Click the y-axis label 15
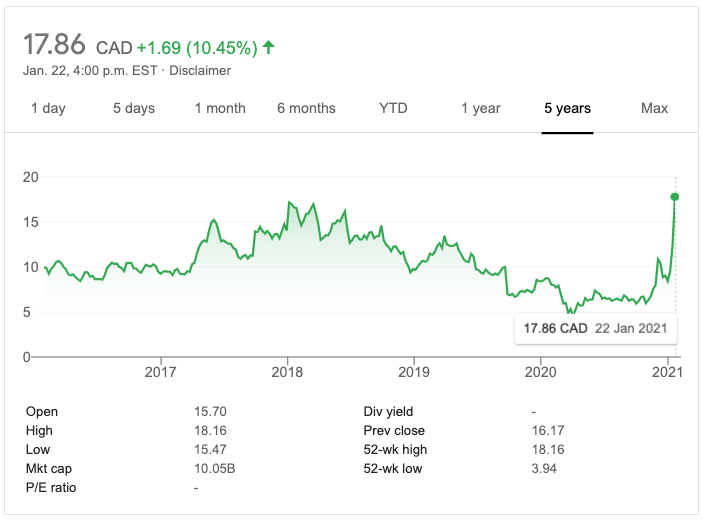 click(x=30, y=222)
